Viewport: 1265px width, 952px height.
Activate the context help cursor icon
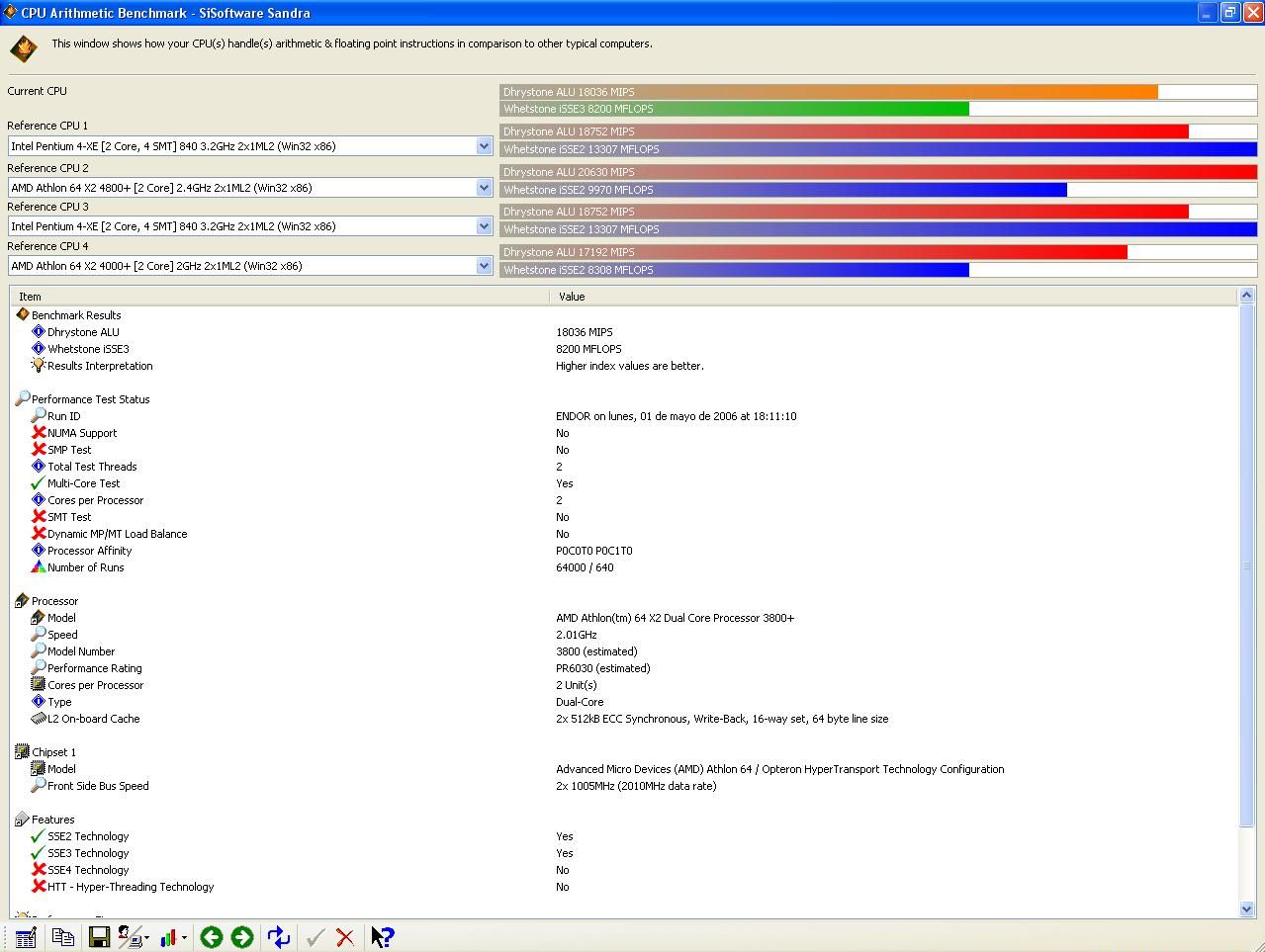coord(383,937)
